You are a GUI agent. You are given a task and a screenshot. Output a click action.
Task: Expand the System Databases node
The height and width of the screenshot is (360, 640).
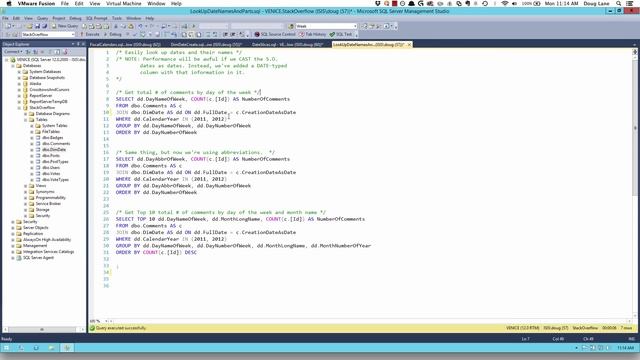[19, 71]
